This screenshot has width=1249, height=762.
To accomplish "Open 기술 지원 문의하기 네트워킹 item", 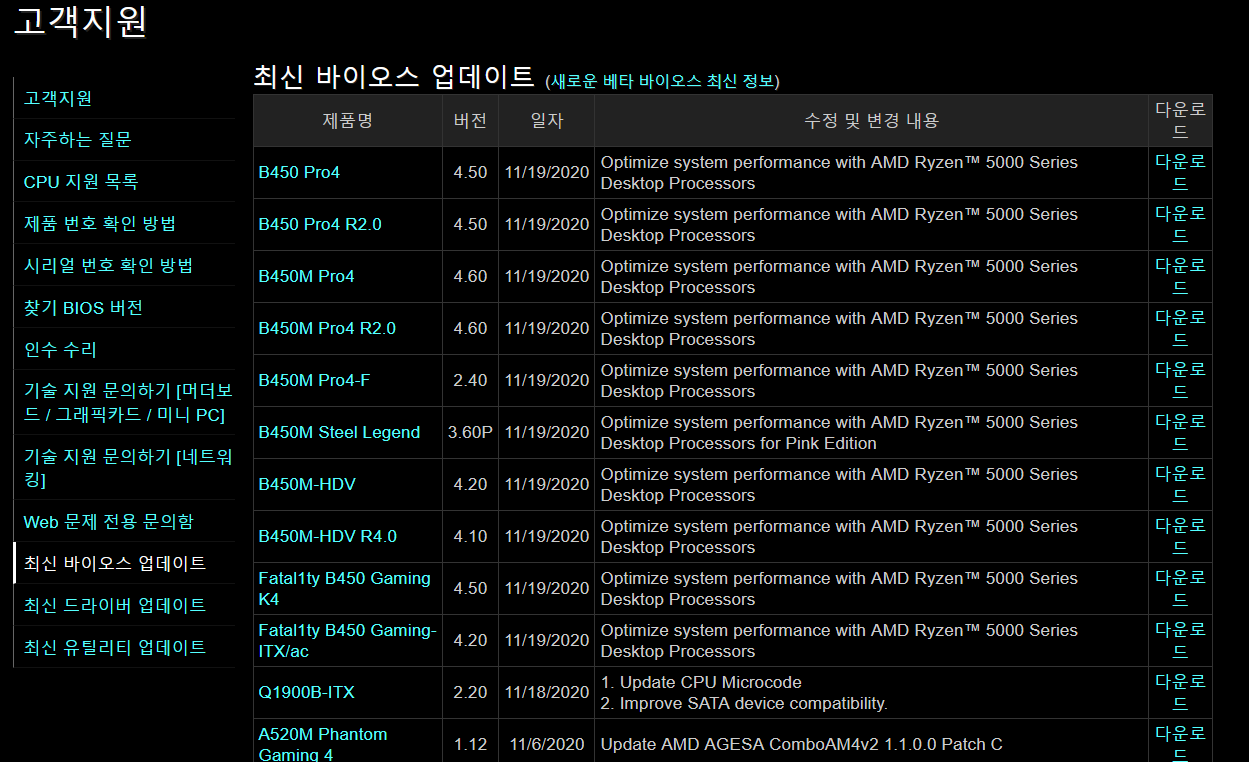I will [128, 467].
